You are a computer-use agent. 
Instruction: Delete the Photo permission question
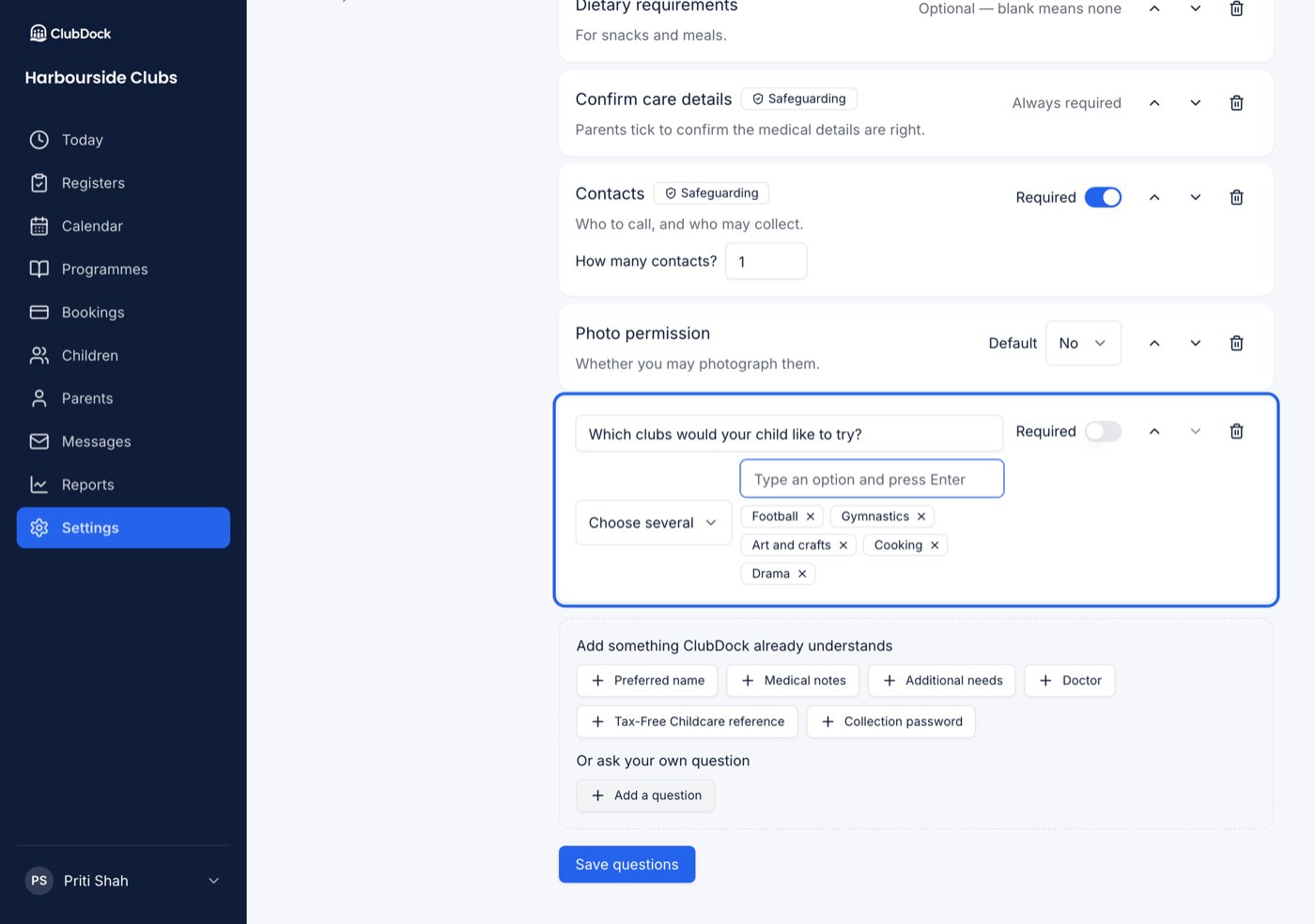[x=1236, y=344]
